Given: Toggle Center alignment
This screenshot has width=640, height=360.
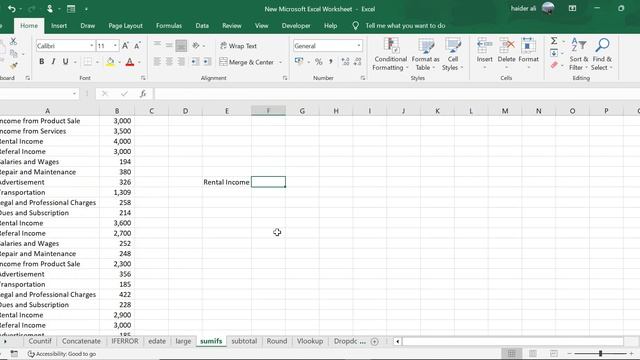Looking at the screenshot, I should 169,62.
